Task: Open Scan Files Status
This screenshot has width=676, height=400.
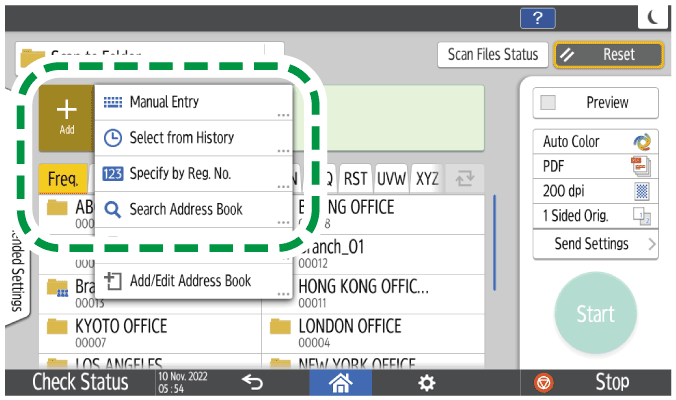Action: pos(490,56)
